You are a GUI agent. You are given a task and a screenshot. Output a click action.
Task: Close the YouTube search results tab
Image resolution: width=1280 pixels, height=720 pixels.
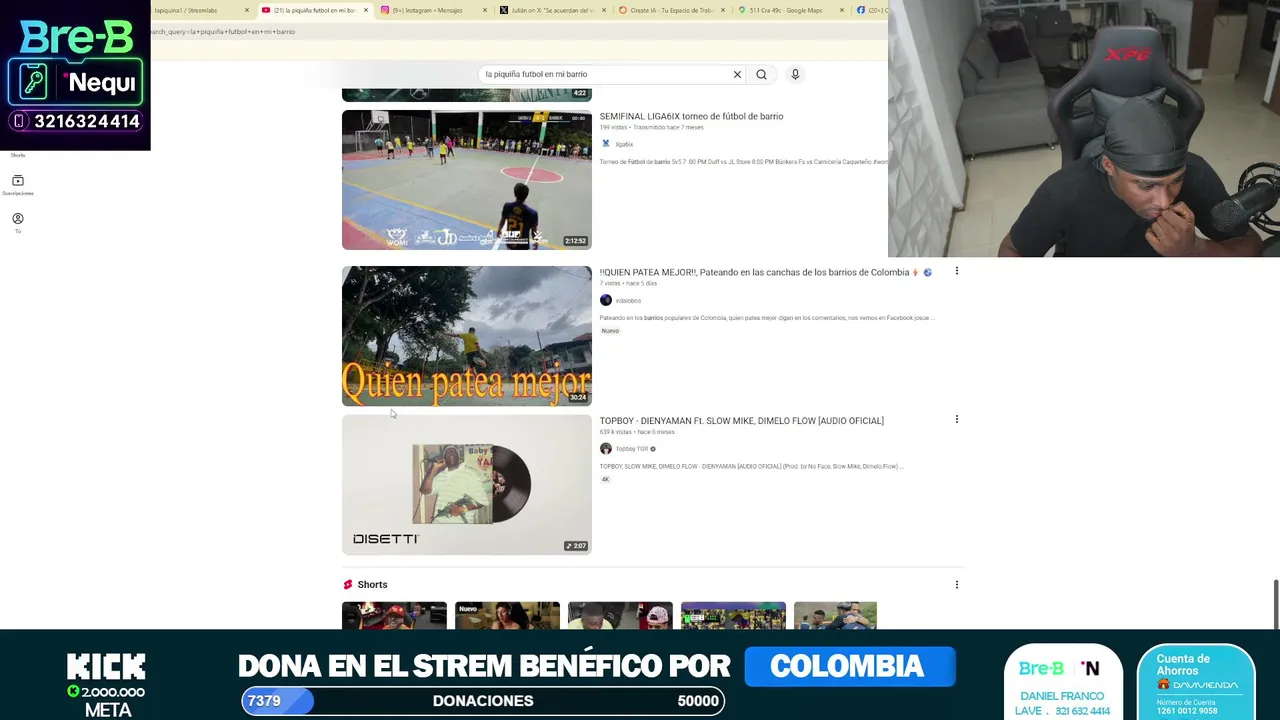click(x=366, y=10)
